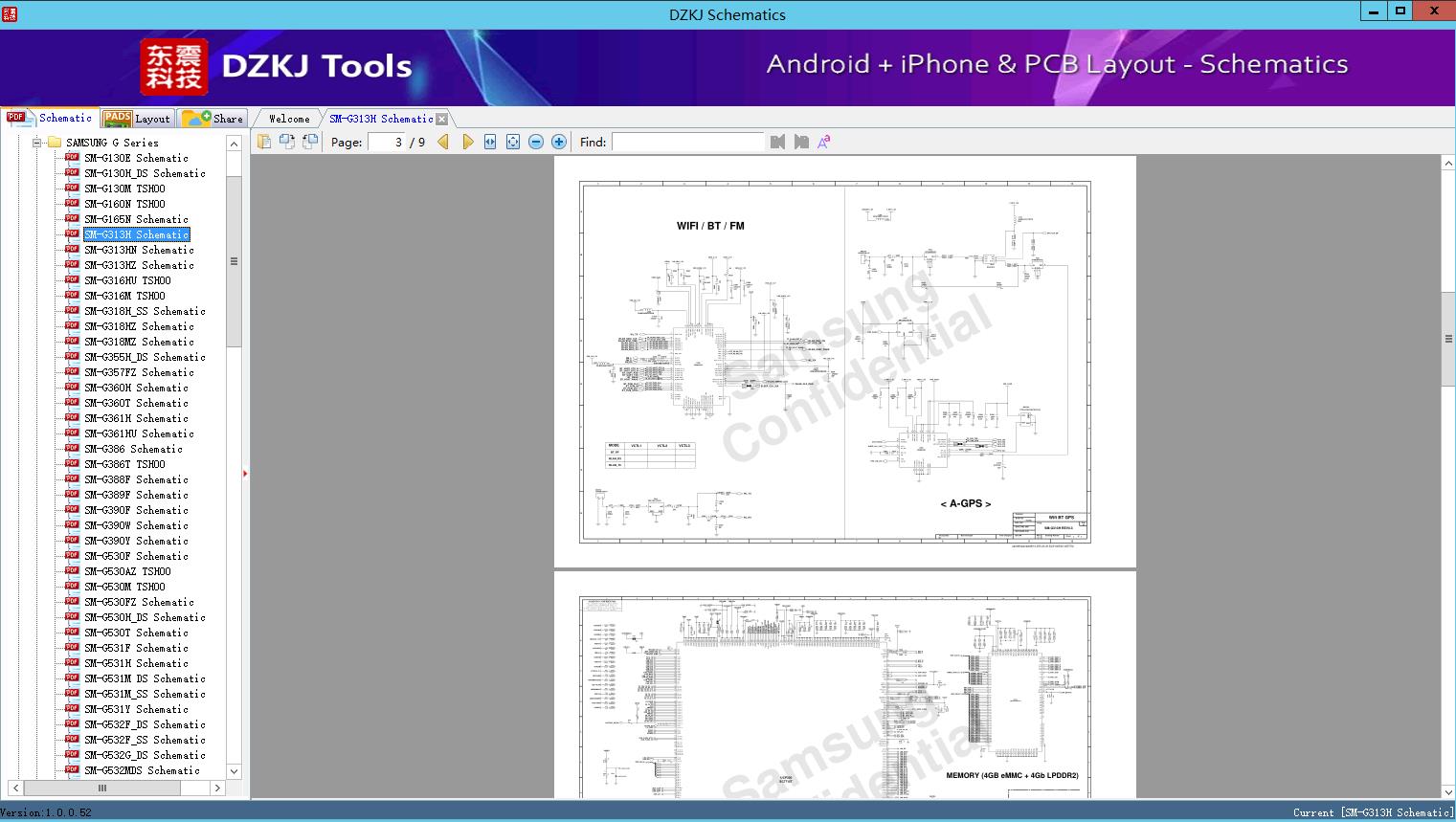1456x822 pixels.
Task: Click the find previous match icon
Action: coord(777,142)
